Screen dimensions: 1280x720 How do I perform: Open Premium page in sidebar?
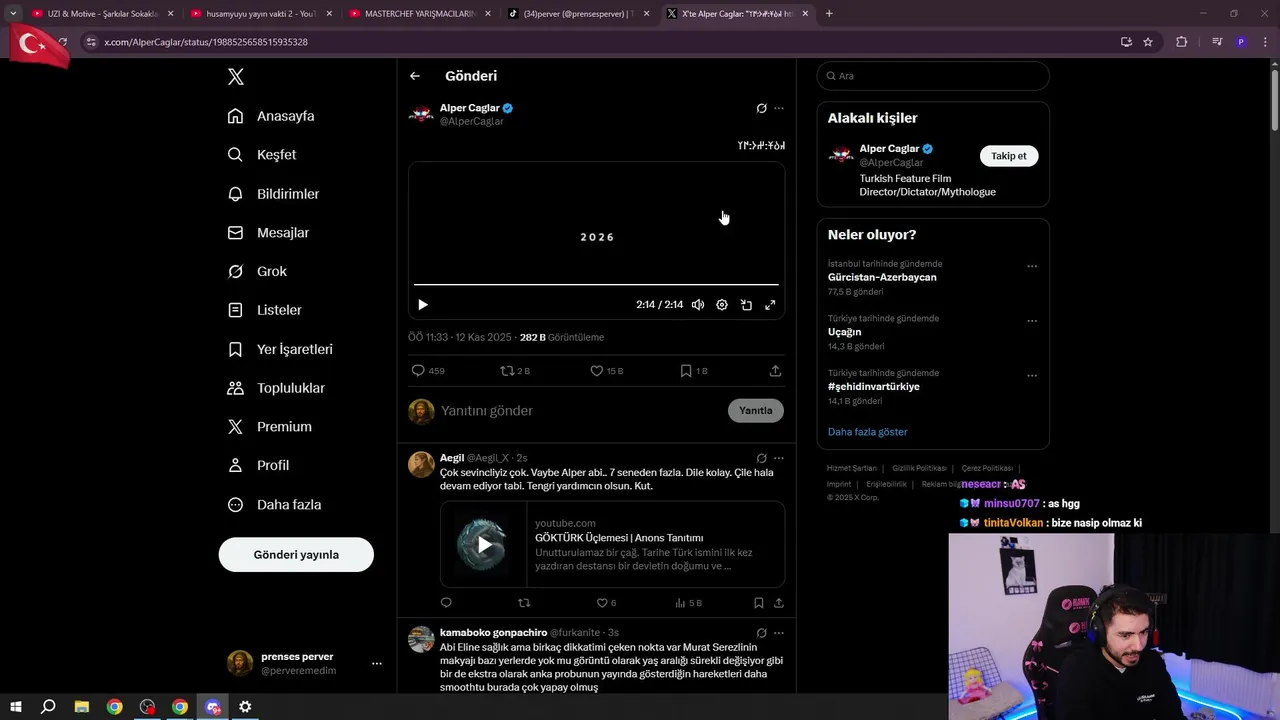pos(269,427)
